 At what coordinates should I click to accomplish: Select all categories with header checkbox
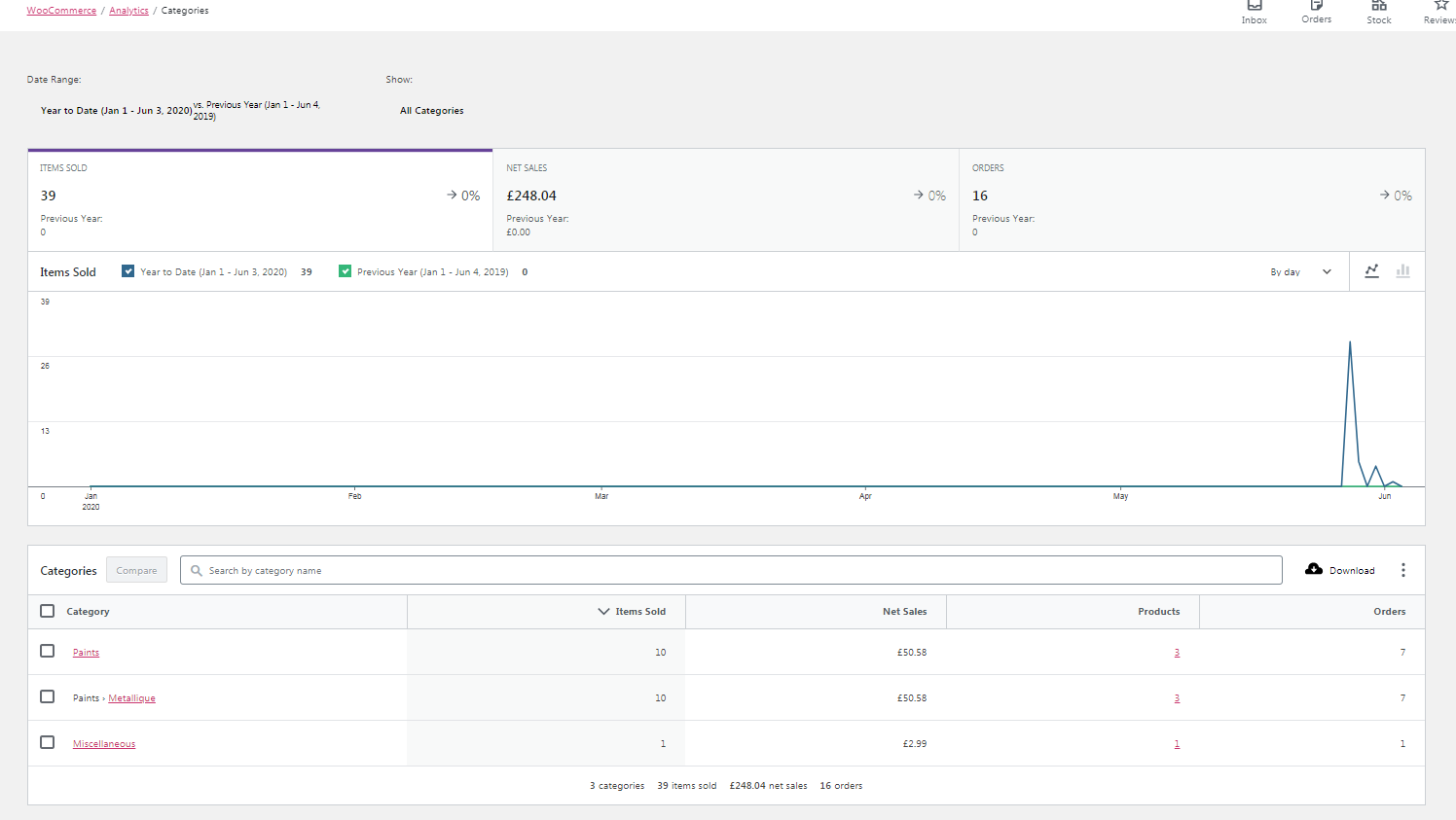click(x=47, y=611)
